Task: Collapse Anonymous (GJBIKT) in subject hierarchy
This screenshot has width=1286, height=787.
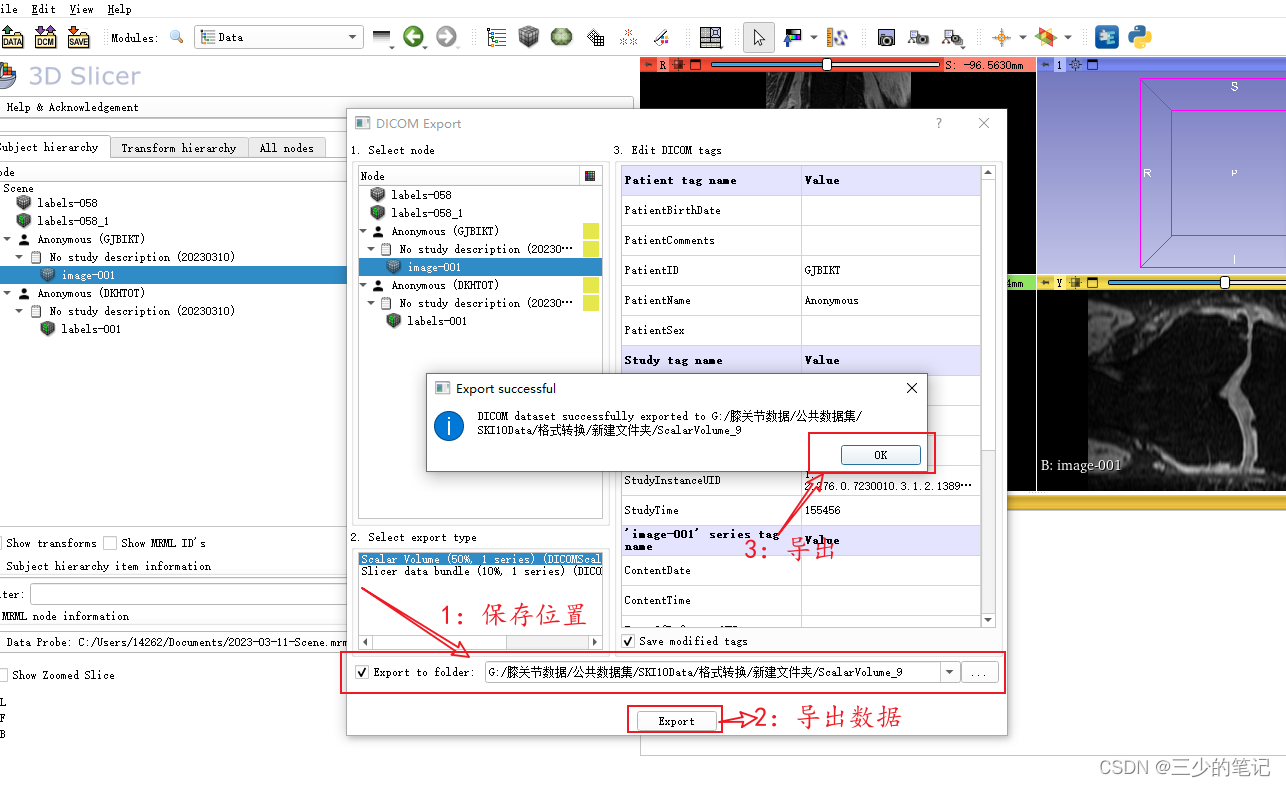Action: click(8, 239)
